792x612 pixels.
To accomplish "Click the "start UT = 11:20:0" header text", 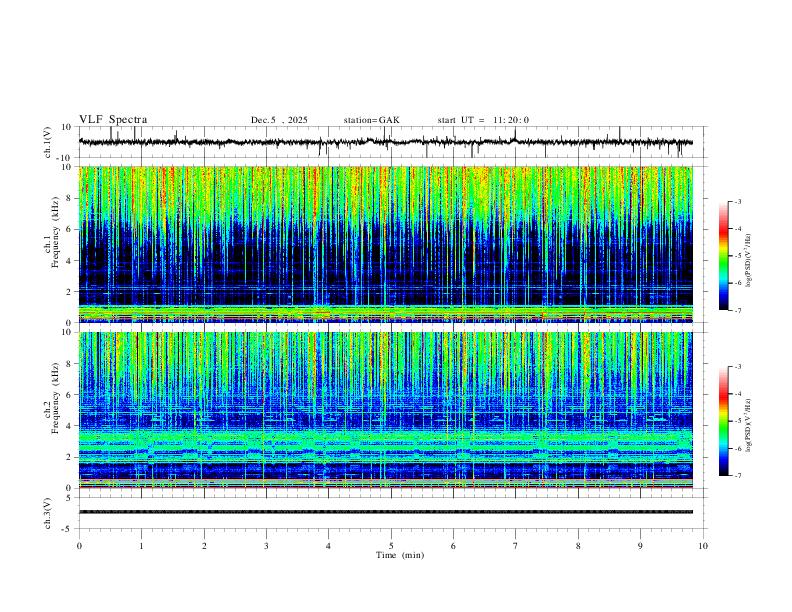I will click(483, 120).
